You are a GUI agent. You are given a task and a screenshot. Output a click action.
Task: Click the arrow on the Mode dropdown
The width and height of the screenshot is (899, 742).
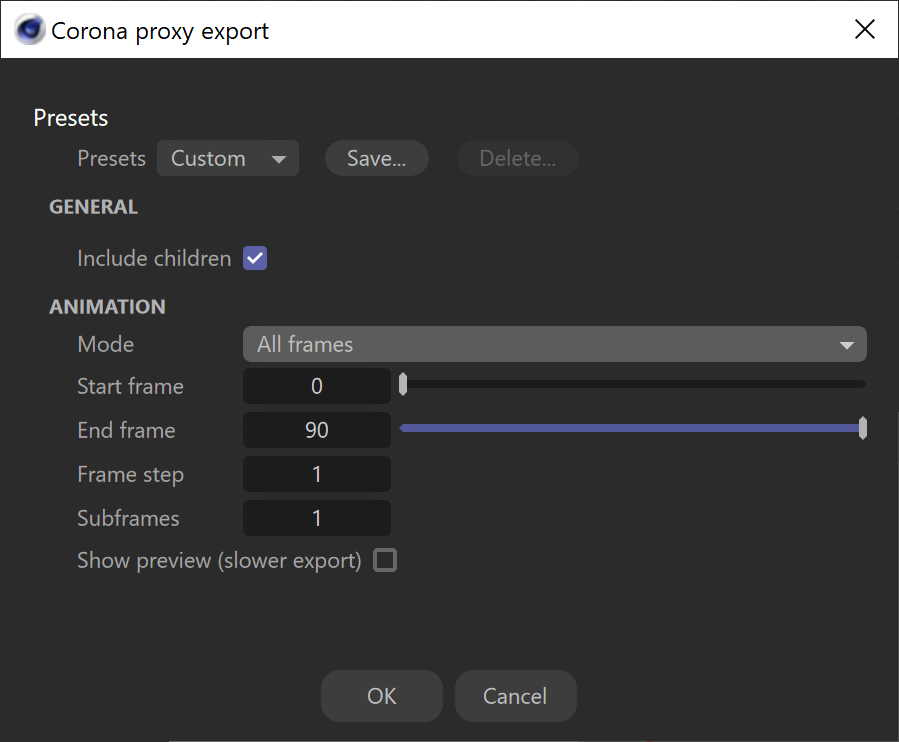(x=847, y=345)
